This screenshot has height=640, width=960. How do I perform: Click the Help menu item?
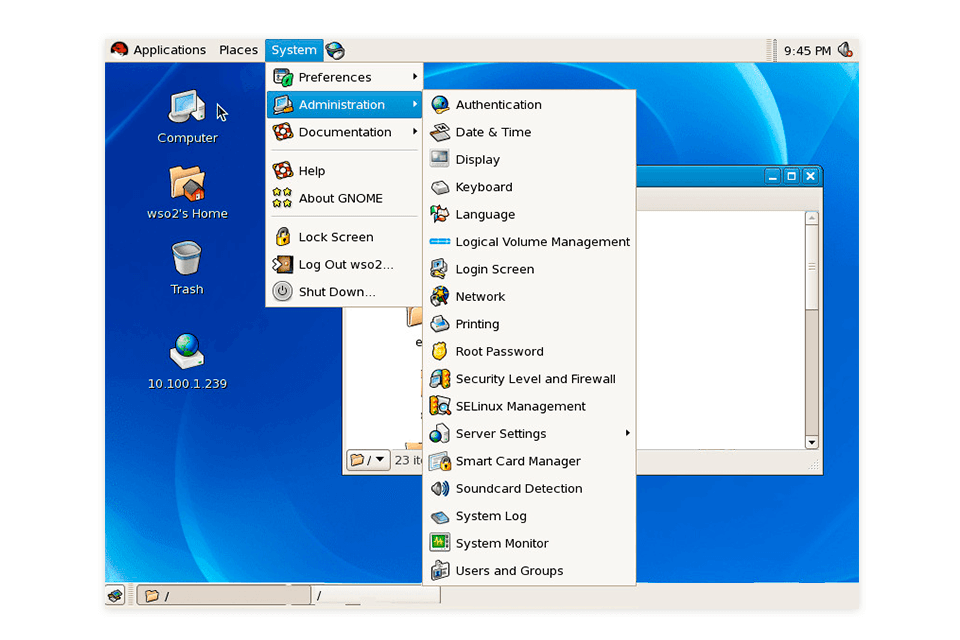(x=345, y=171)
